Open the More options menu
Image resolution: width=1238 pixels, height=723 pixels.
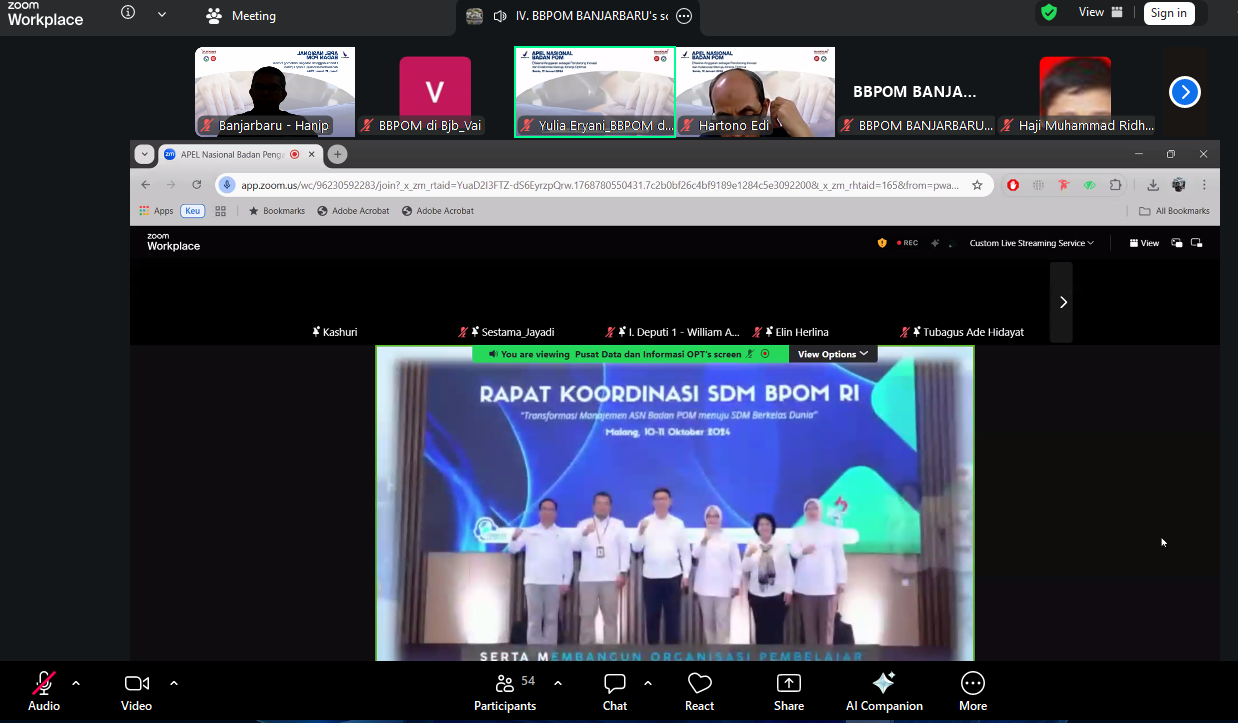pyautogui.click(x=972, y=691)
